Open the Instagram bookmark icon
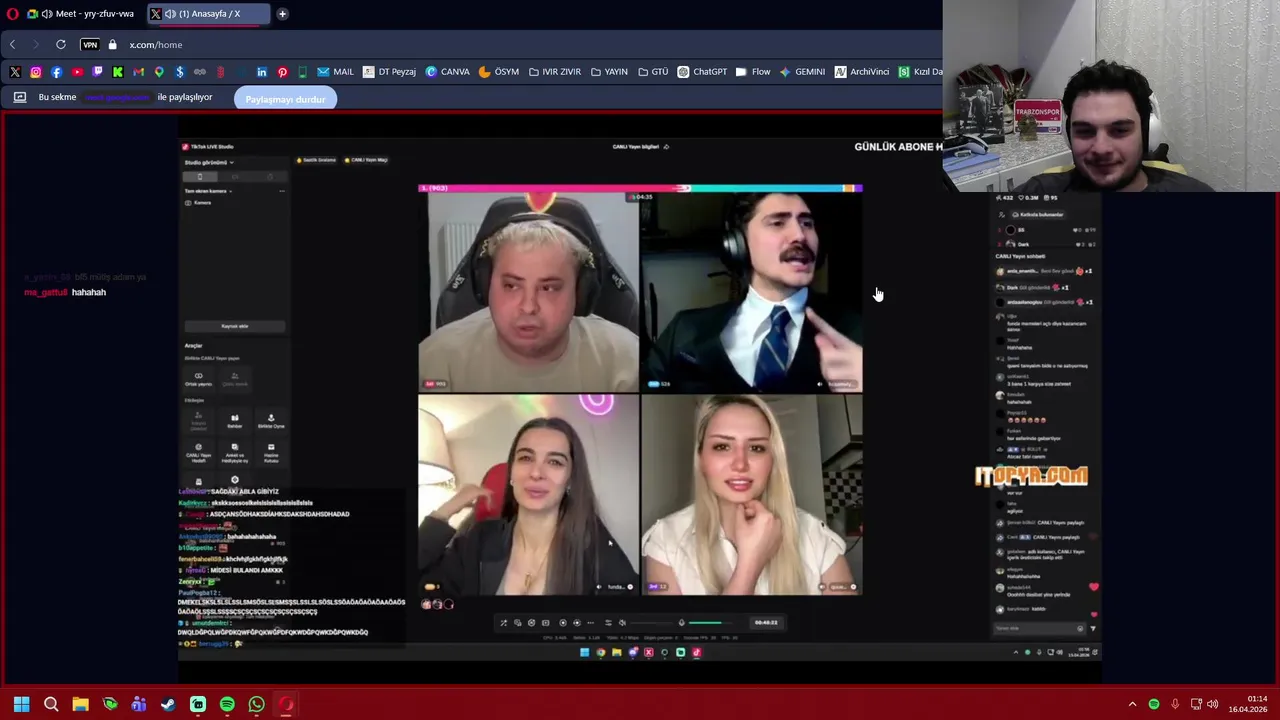 click(x=36, y=72)
